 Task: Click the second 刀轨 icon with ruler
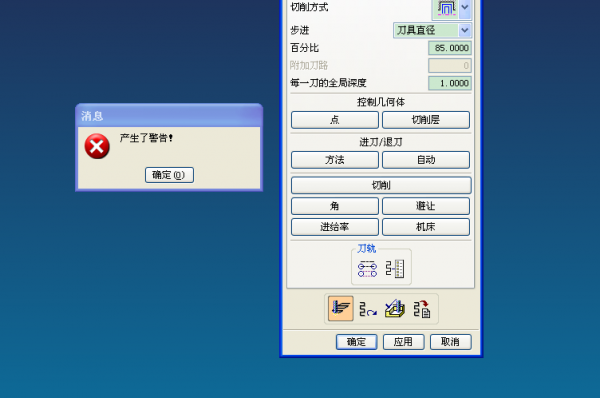(x=395, y=269)
